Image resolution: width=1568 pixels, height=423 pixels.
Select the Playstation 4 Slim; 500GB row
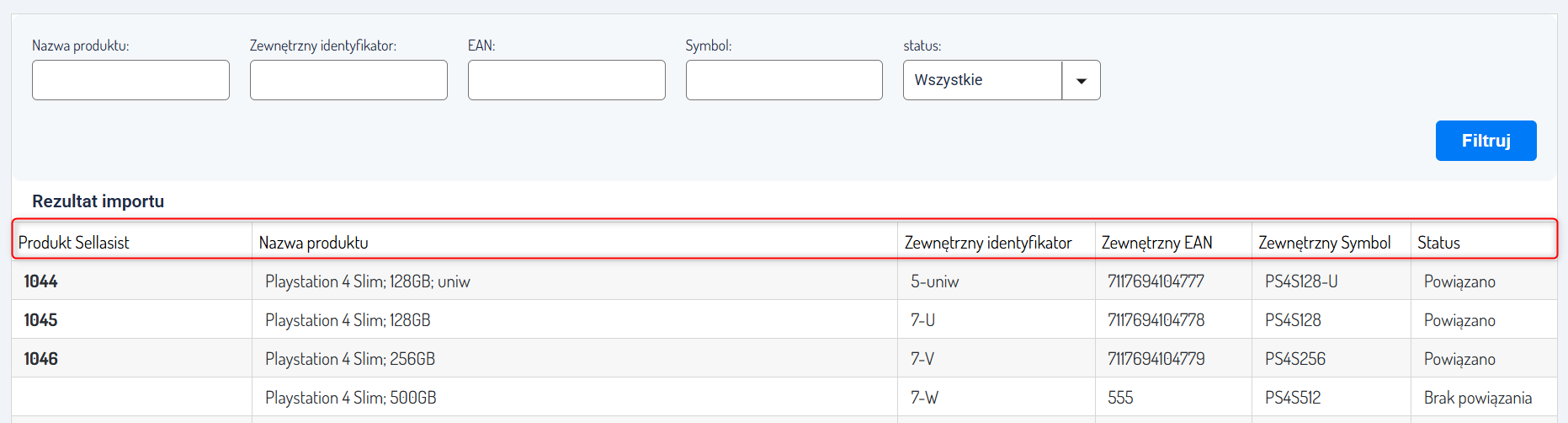pos(351,398)
